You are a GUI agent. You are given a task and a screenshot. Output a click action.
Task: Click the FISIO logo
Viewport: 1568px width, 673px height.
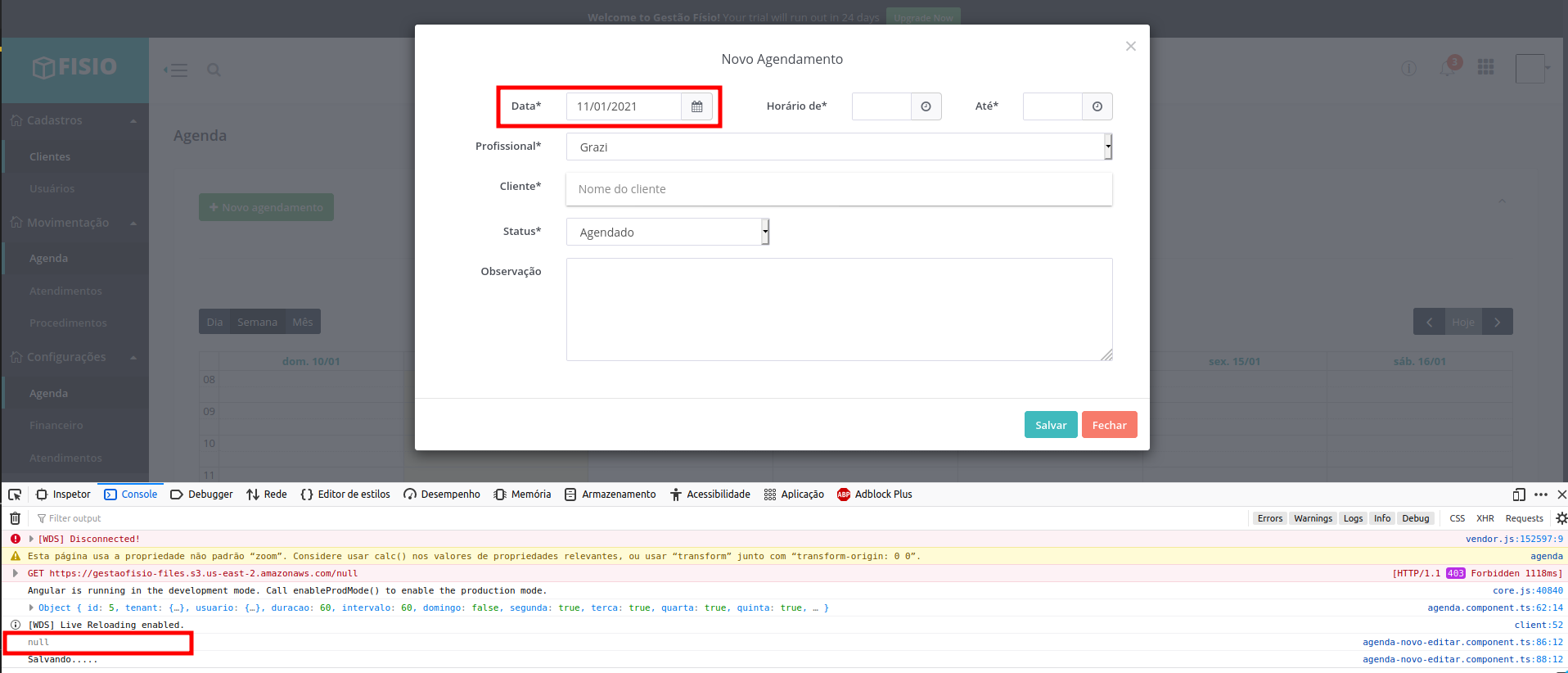pos(74,67)
